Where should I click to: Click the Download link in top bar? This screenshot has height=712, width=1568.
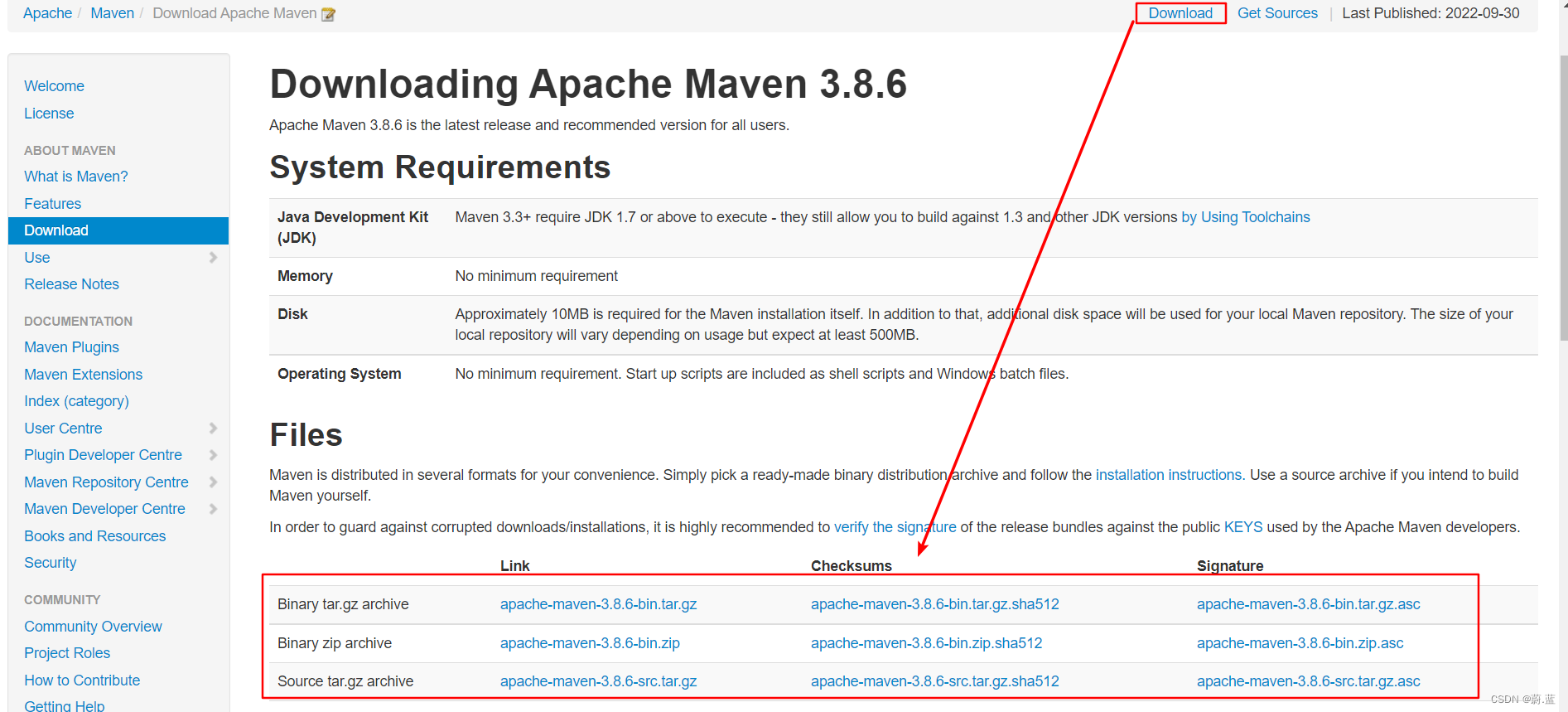[1180, 13]
